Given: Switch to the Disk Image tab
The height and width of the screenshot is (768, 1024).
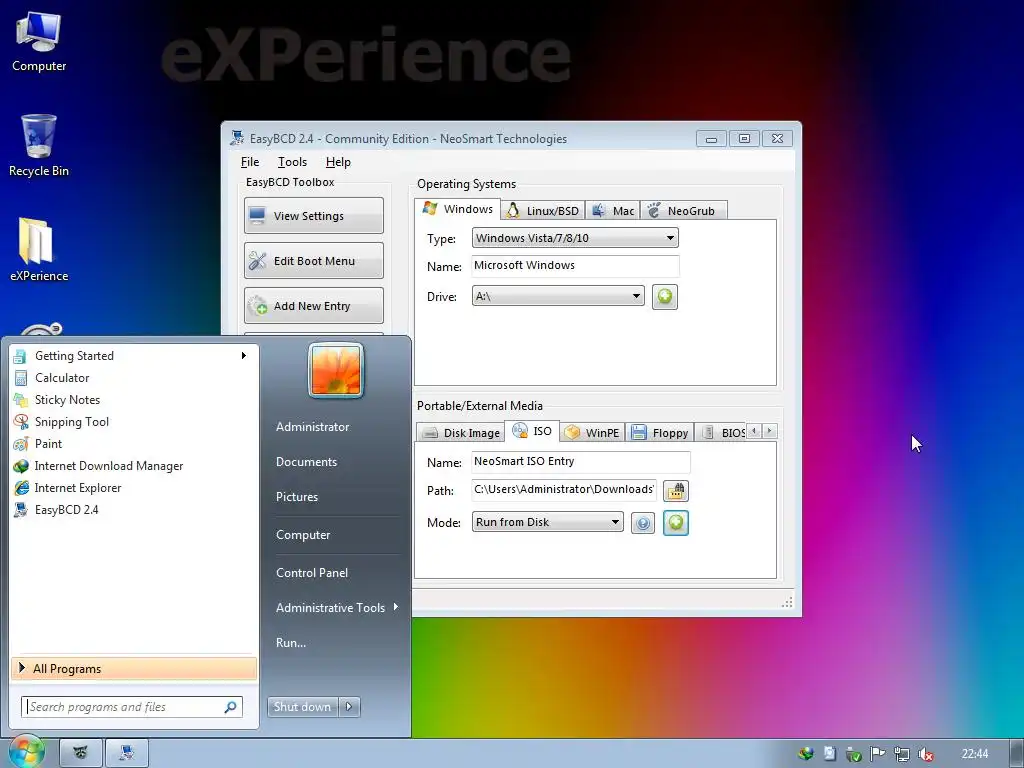Looking at the screenshot, I should 460,433.
